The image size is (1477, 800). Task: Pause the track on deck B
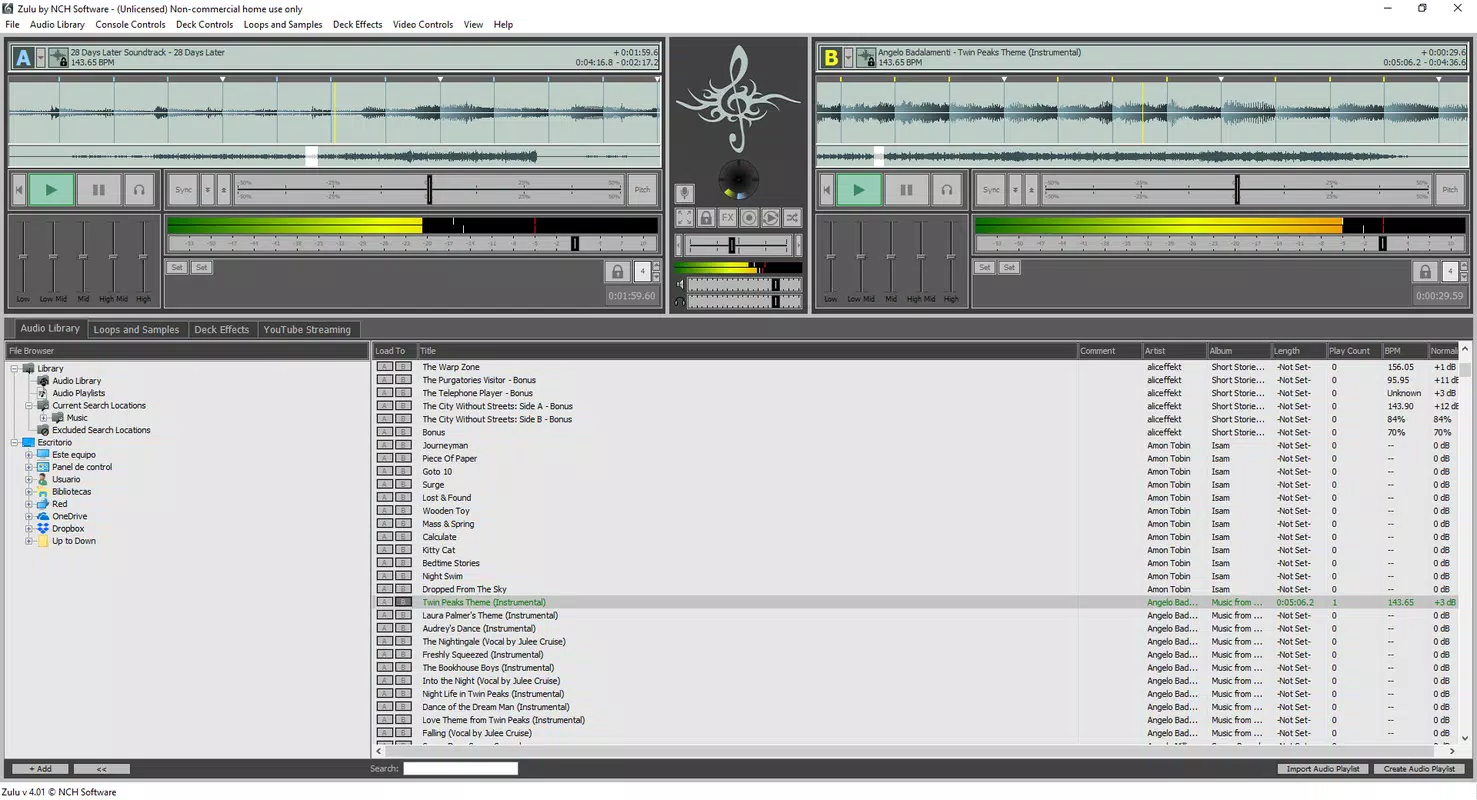[906, 189]
